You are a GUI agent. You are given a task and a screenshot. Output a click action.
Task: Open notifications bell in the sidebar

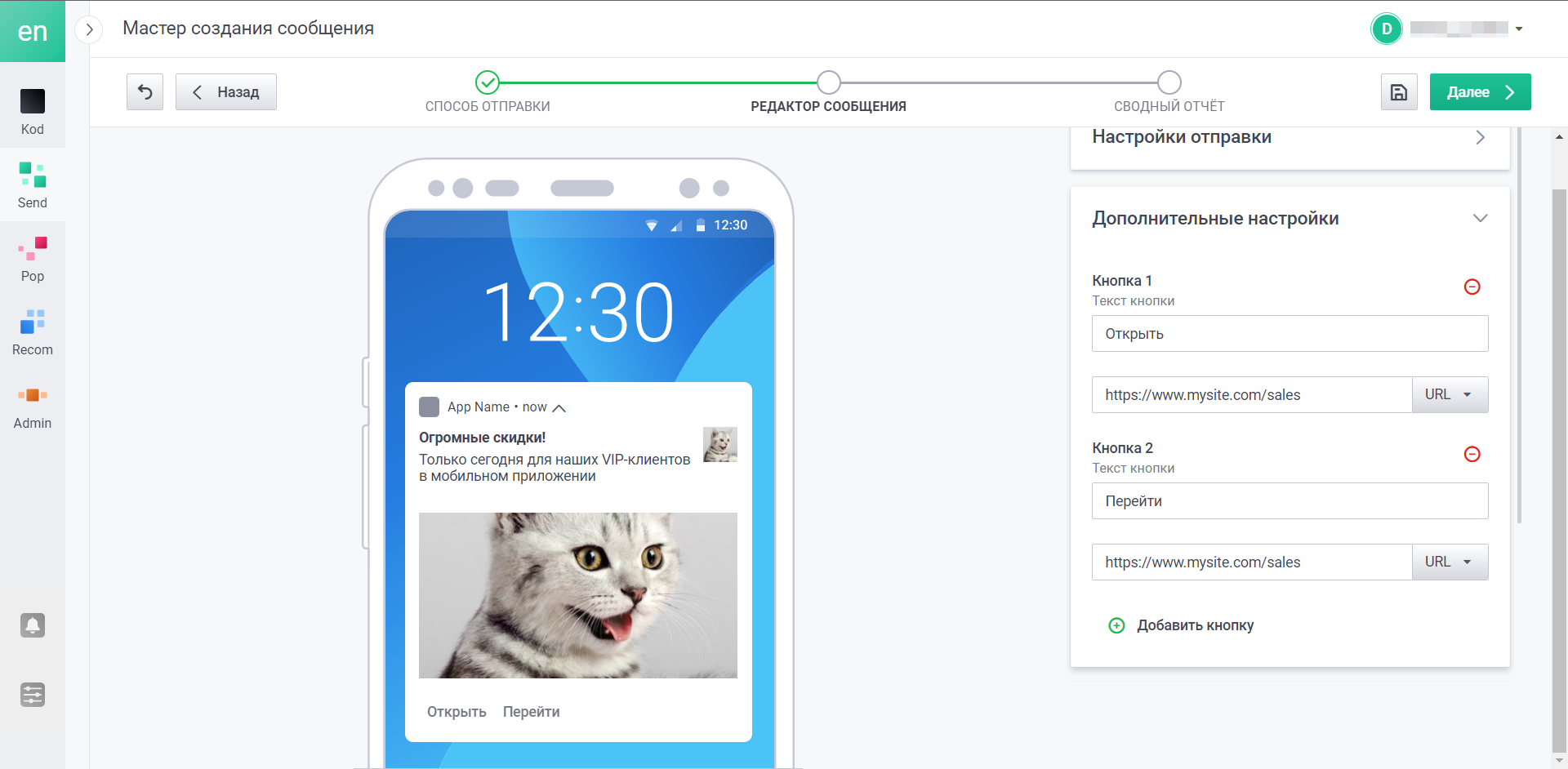click(x=33, y=625)
